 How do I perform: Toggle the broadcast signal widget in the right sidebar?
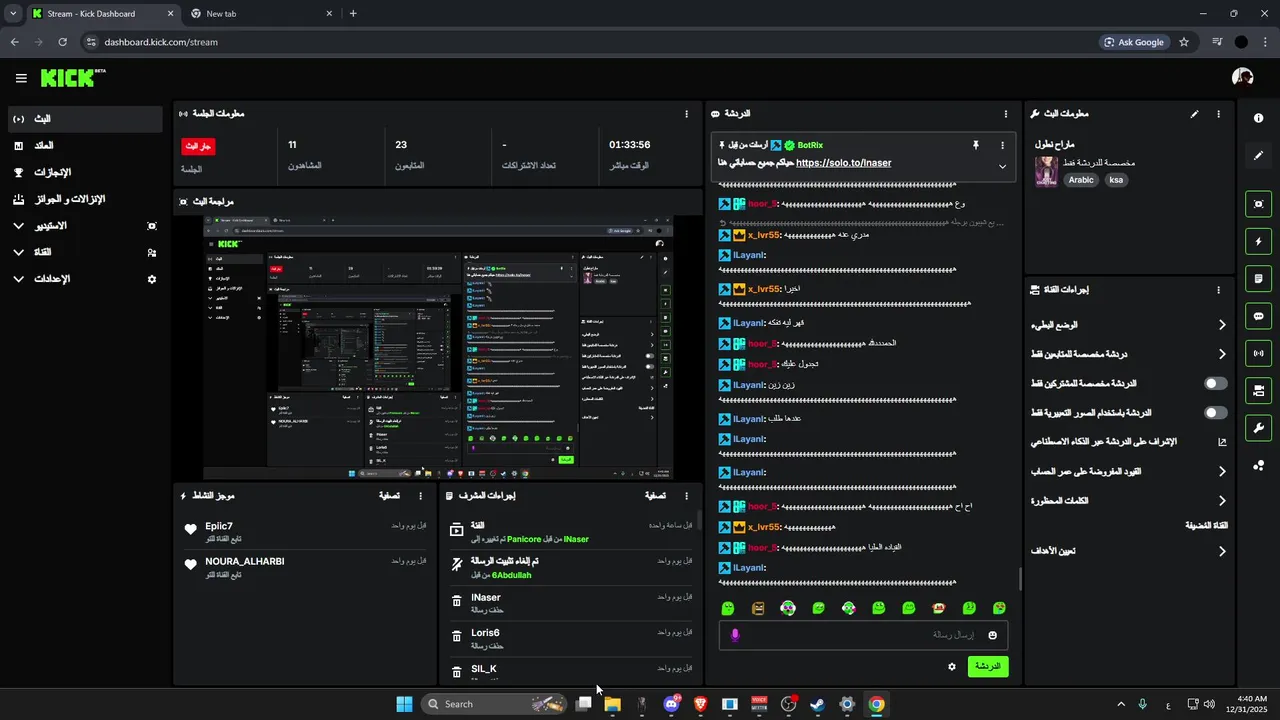1258,353
